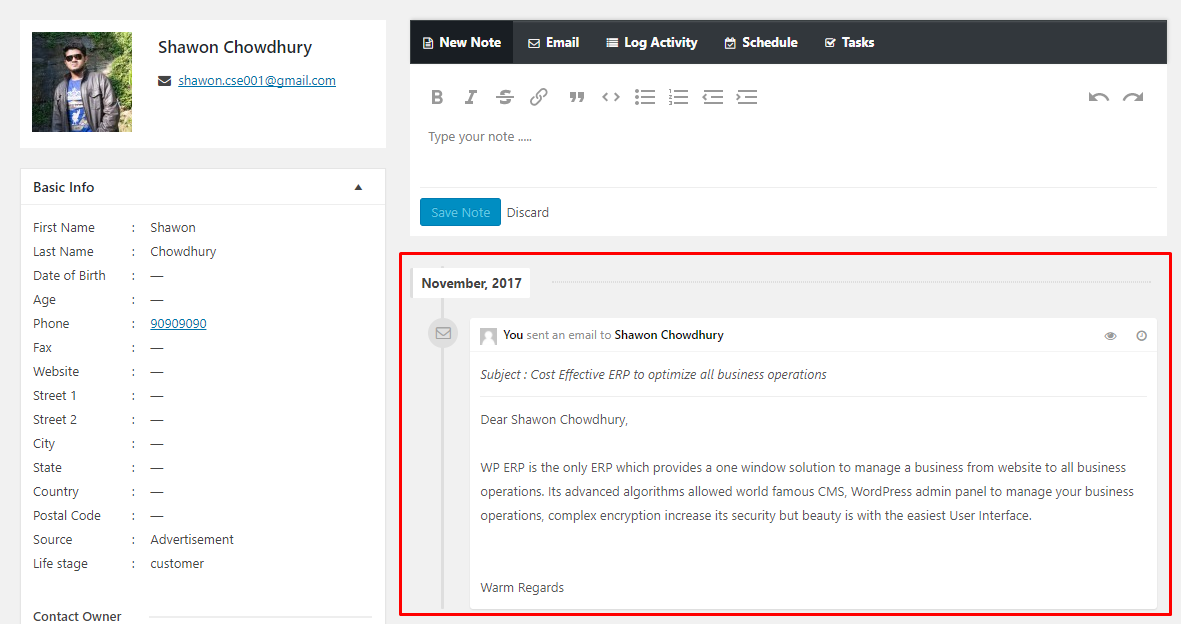Screen dimensions: 1181x624
Task: Apply strikethrough formatting to note text
Action: click(x=505, y=97)
